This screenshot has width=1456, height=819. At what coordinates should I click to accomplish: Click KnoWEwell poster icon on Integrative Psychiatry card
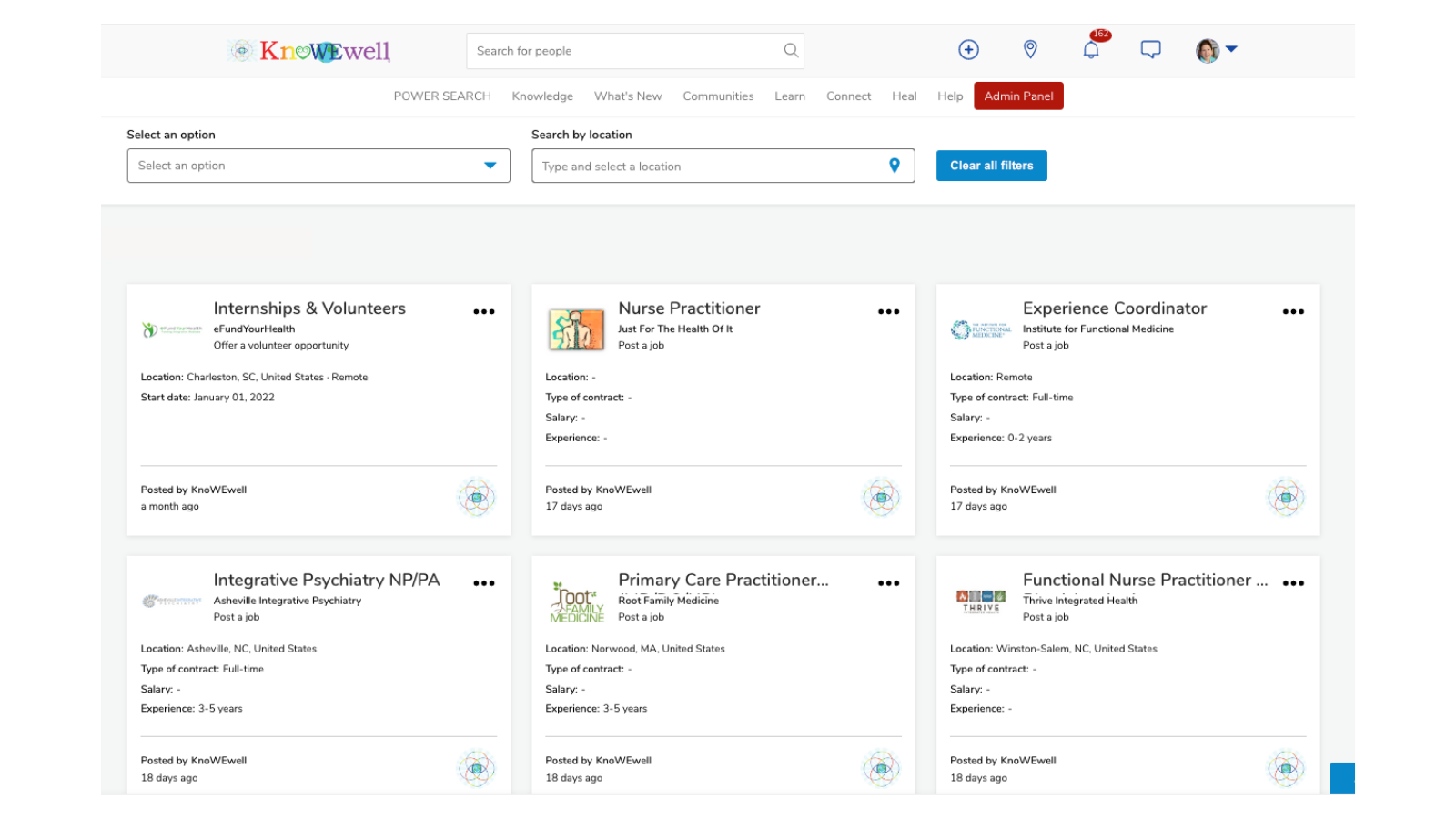[x=477, y=769]
